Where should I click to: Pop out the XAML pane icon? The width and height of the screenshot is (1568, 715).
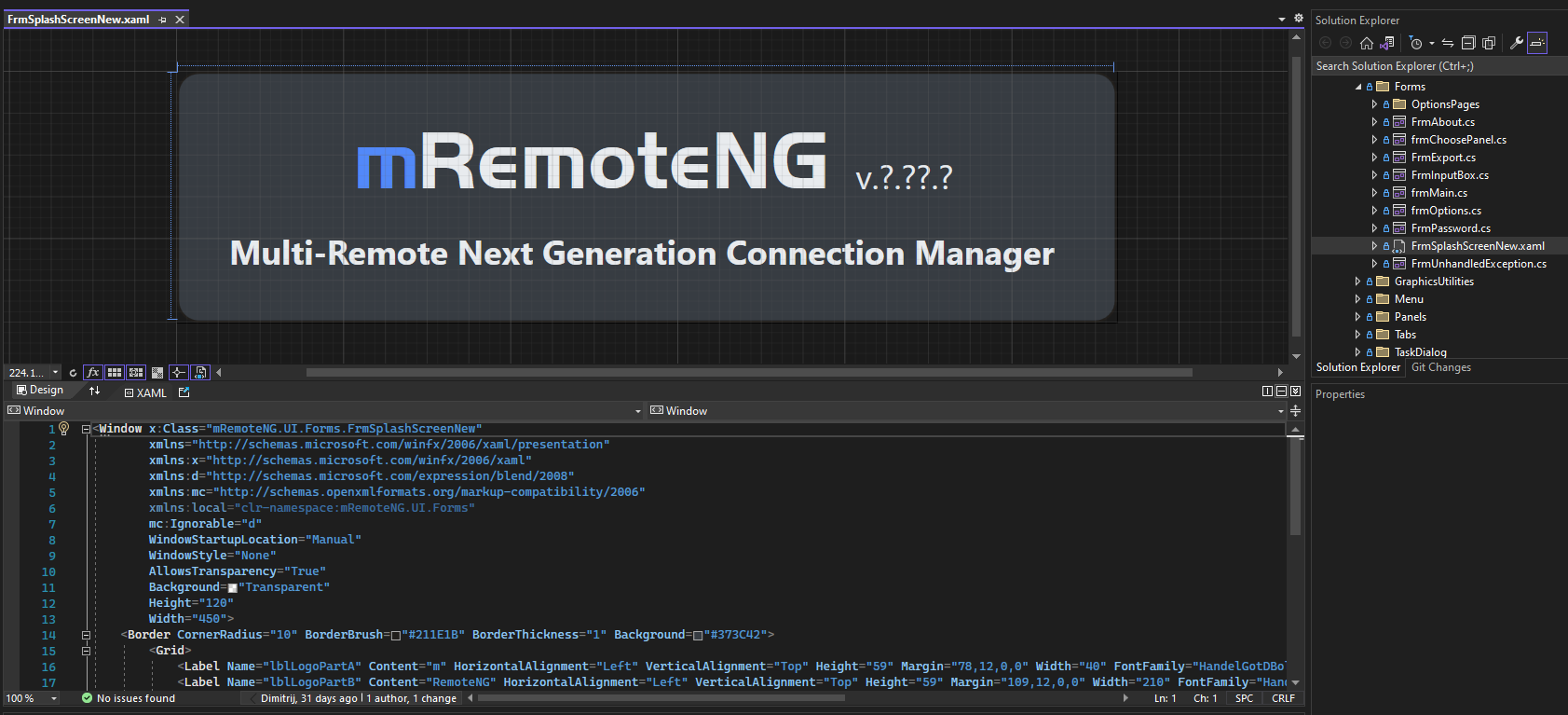tap(184, 392)
